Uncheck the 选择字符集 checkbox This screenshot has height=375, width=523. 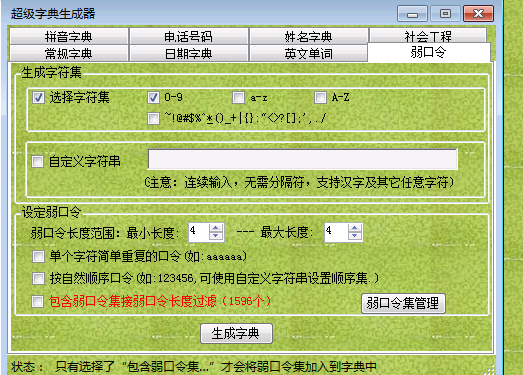[38, 97]
